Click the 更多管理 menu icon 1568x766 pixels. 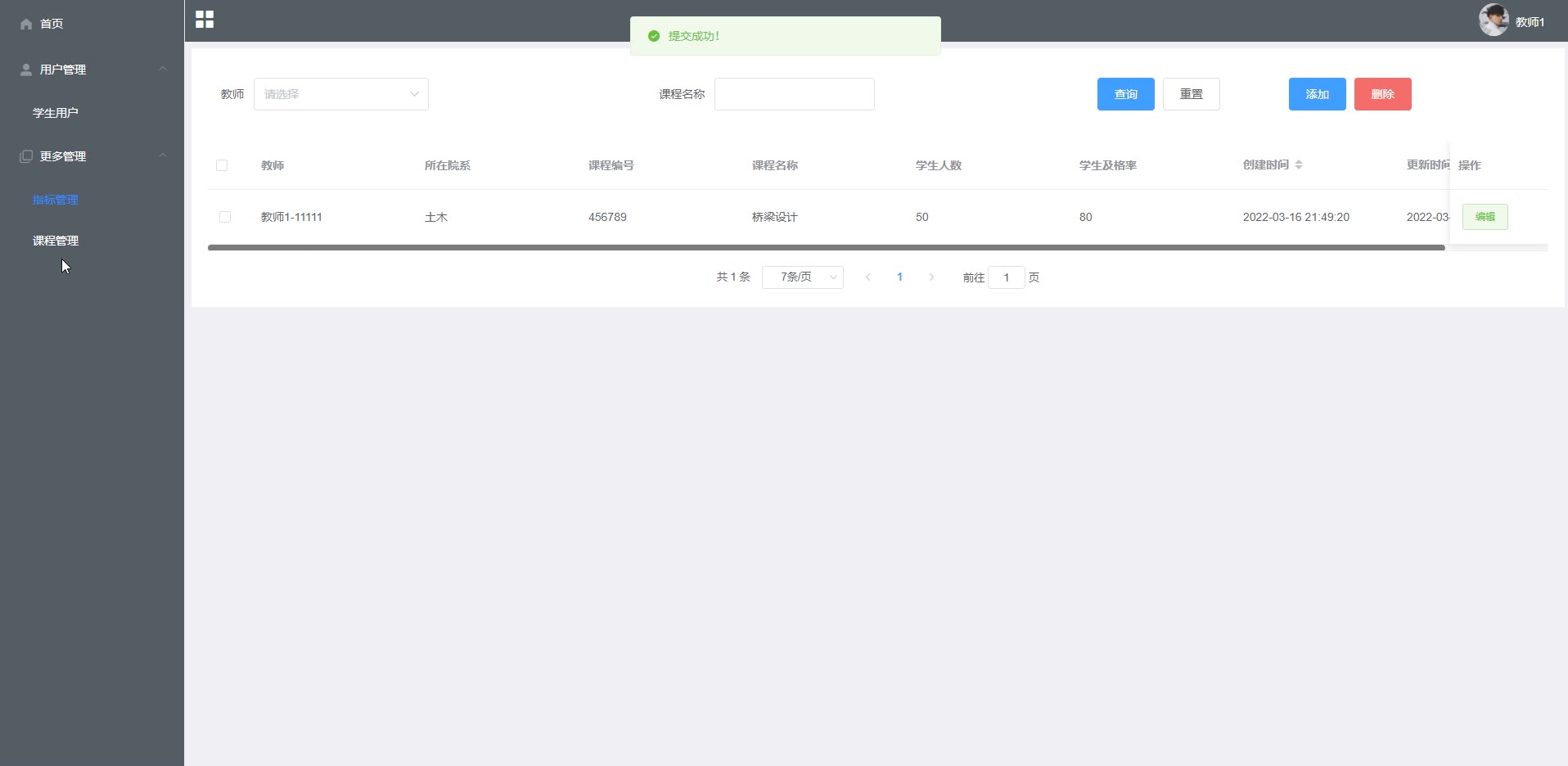coord(26,156)
